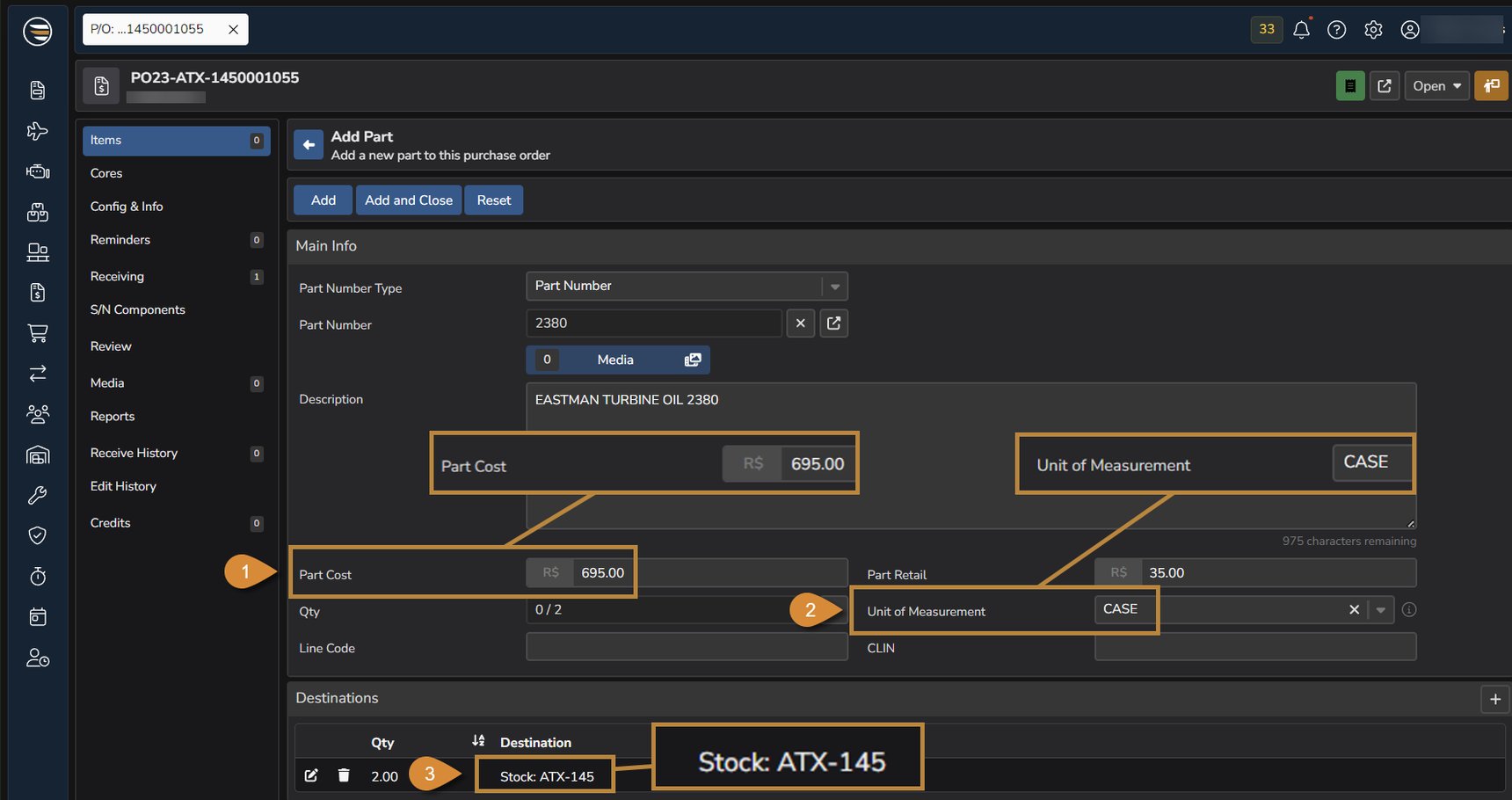Click the back arrow beside Add Part
The width and height of the screenshot is (1512, 800).
[309, 145]
